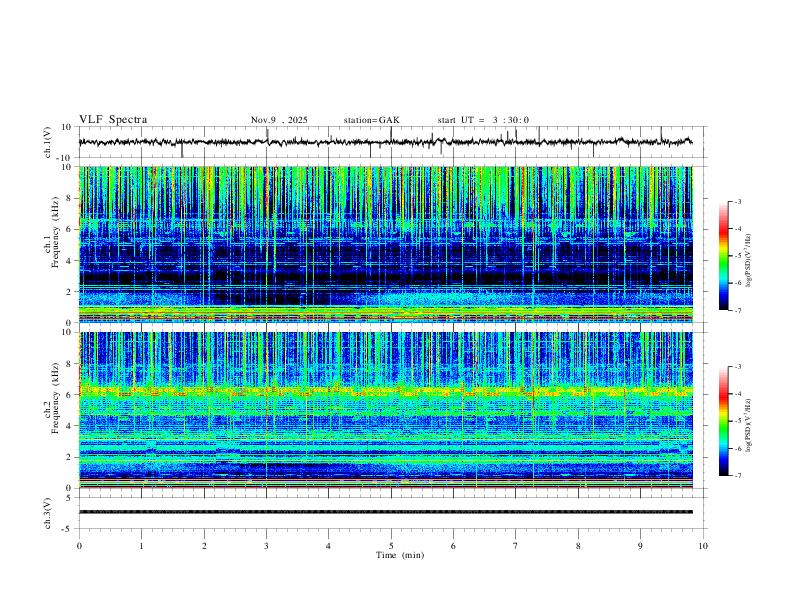Click the "-3" label on ch.2 color scale

pos(738,367)
